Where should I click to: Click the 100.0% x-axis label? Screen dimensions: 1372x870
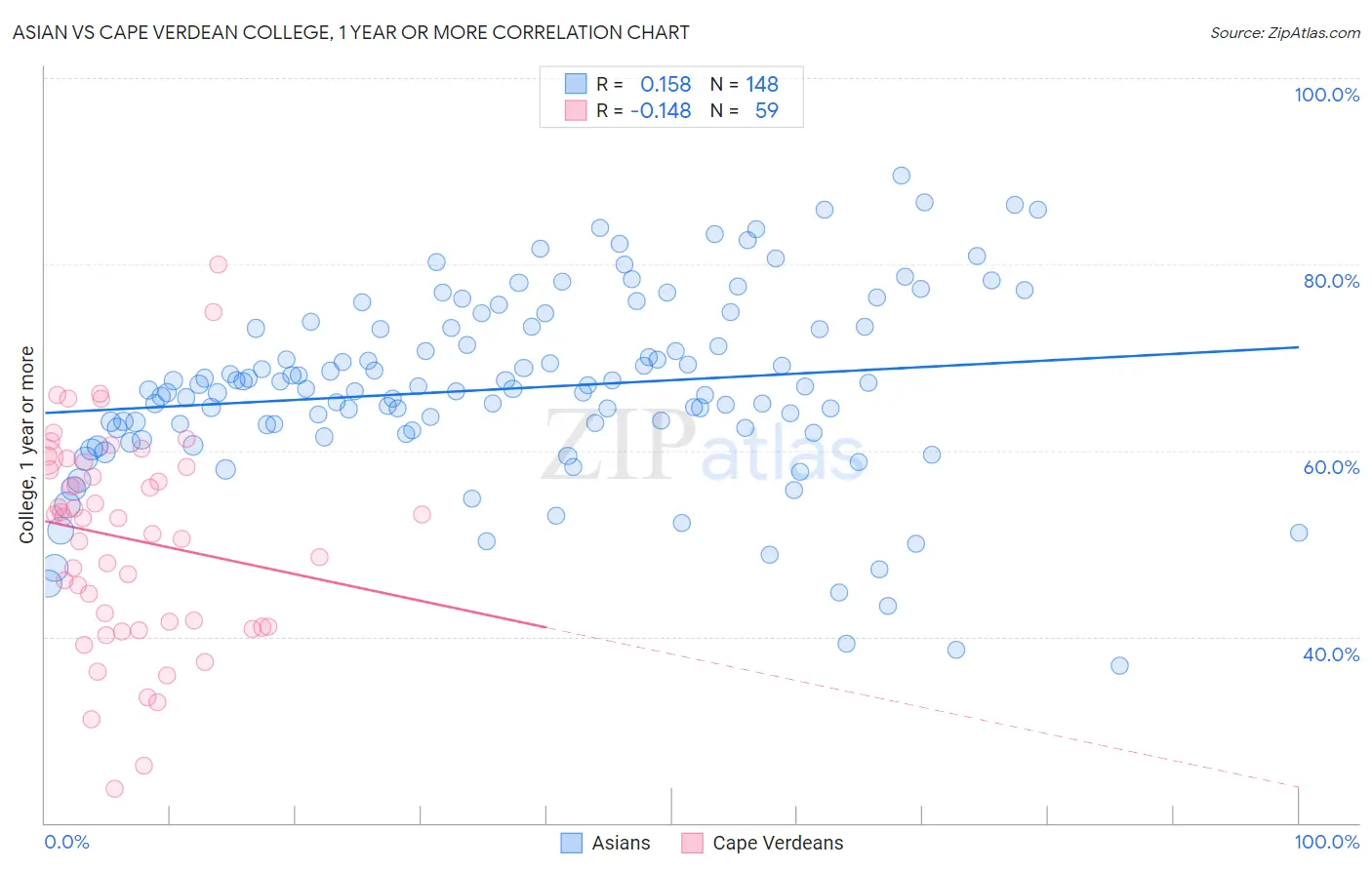[1327, 842]
